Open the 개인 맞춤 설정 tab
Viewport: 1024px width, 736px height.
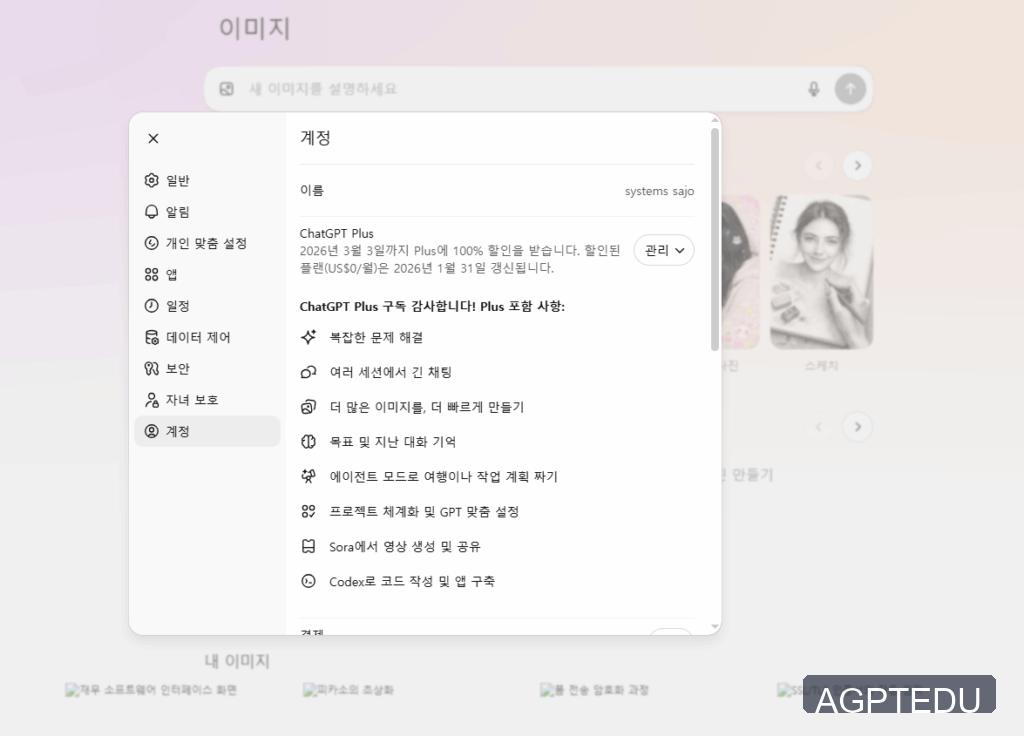click(x=207, y=243)
